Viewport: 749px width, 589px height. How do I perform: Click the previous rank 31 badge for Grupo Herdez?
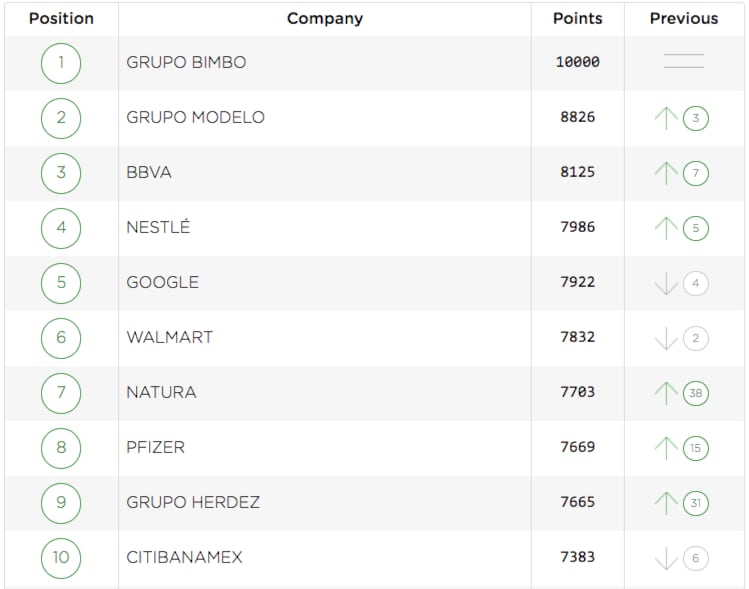696,503
